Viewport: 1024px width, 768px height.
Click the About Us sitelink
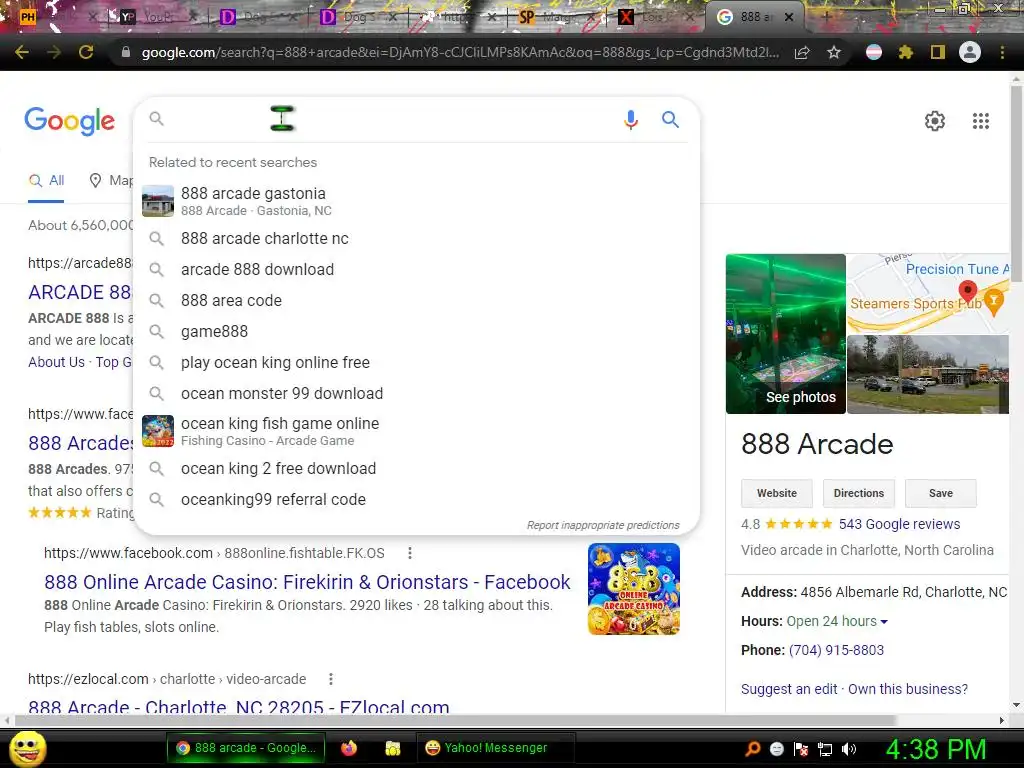click(x=56, y=362)
